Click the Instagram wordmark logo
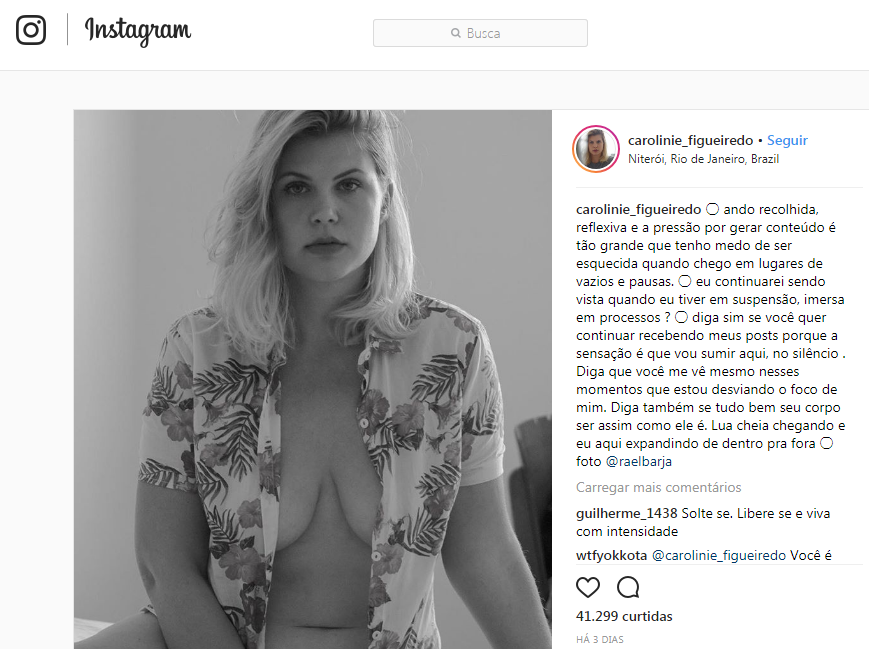Image resolution: width=869 pixels, height=649 pixels. tap(137, 30)
